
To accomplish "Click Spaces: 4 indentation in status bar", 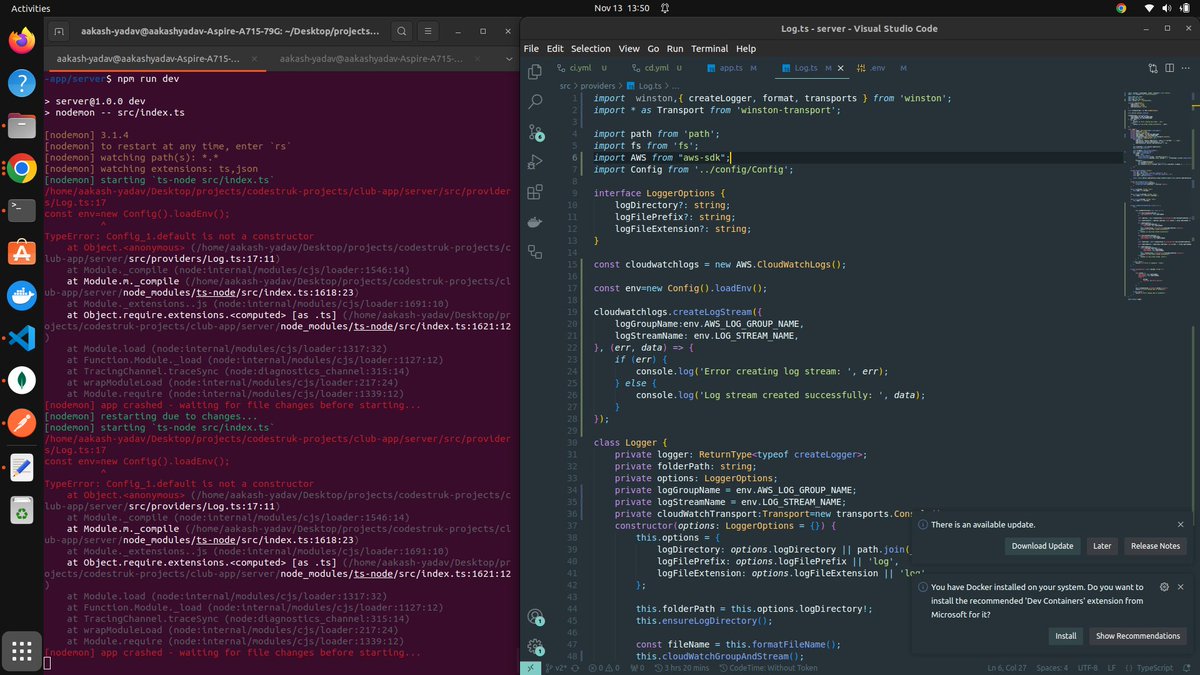I will pyautogui.click(x=1052, y=668).
